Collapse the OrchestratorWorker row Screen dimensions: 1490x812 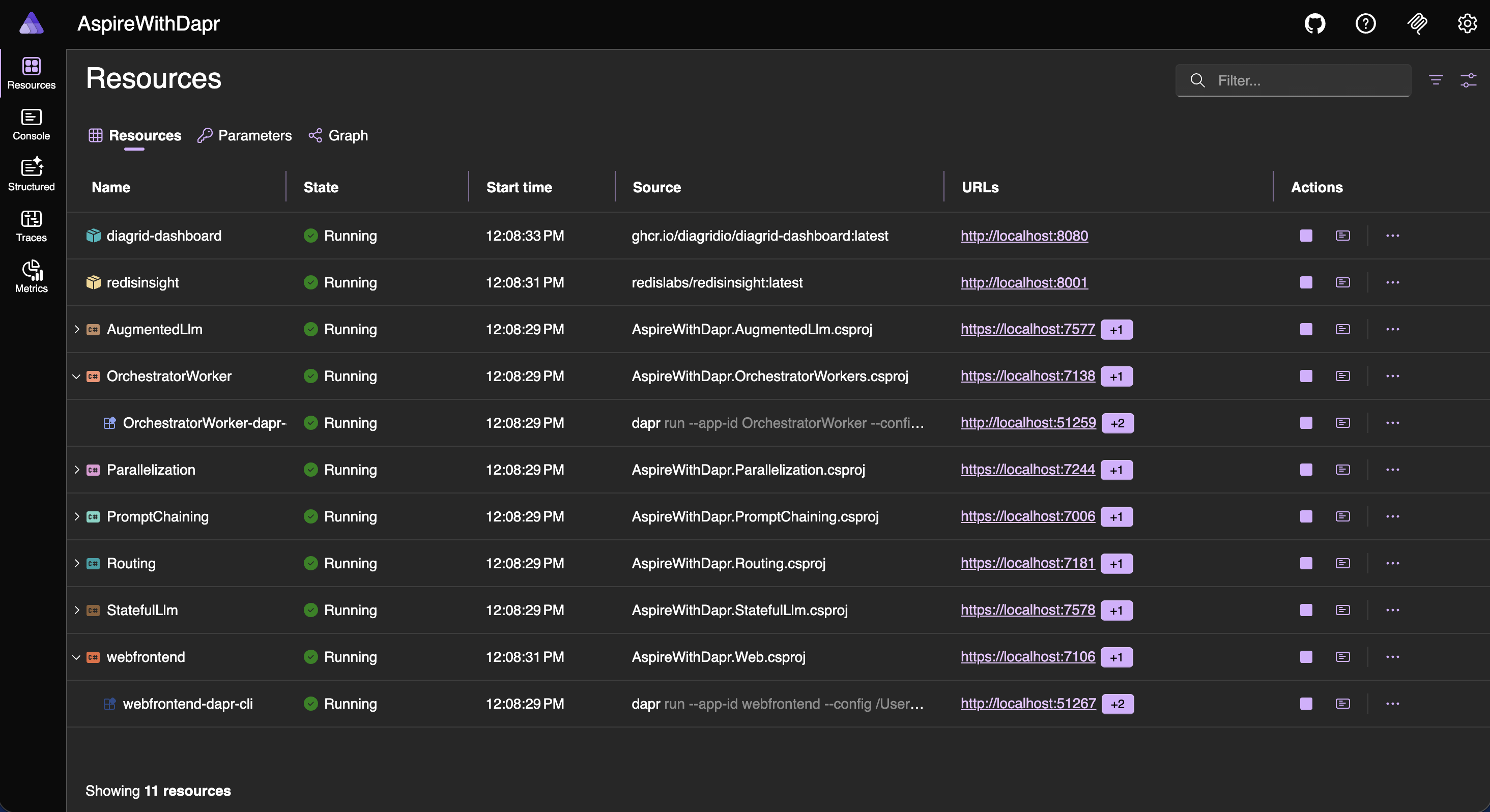point(76,376)
